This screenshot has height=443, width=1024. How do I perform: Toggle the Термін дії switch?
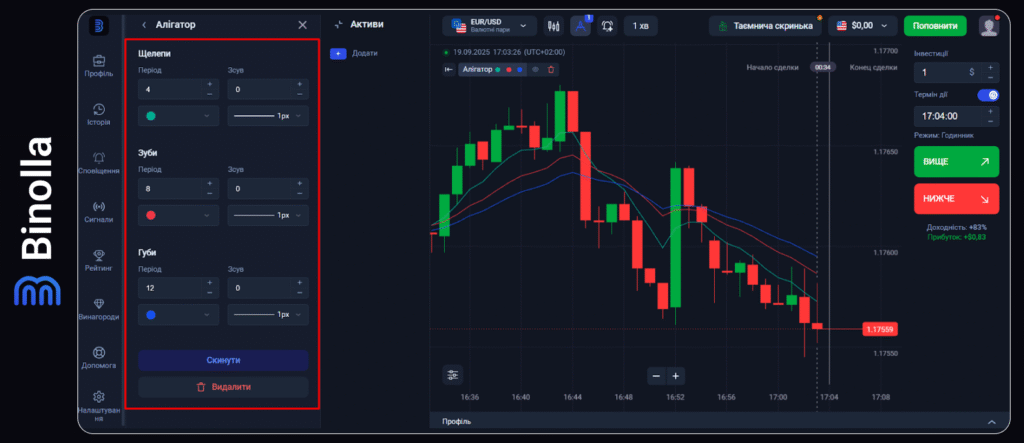(x=987, y=95)
